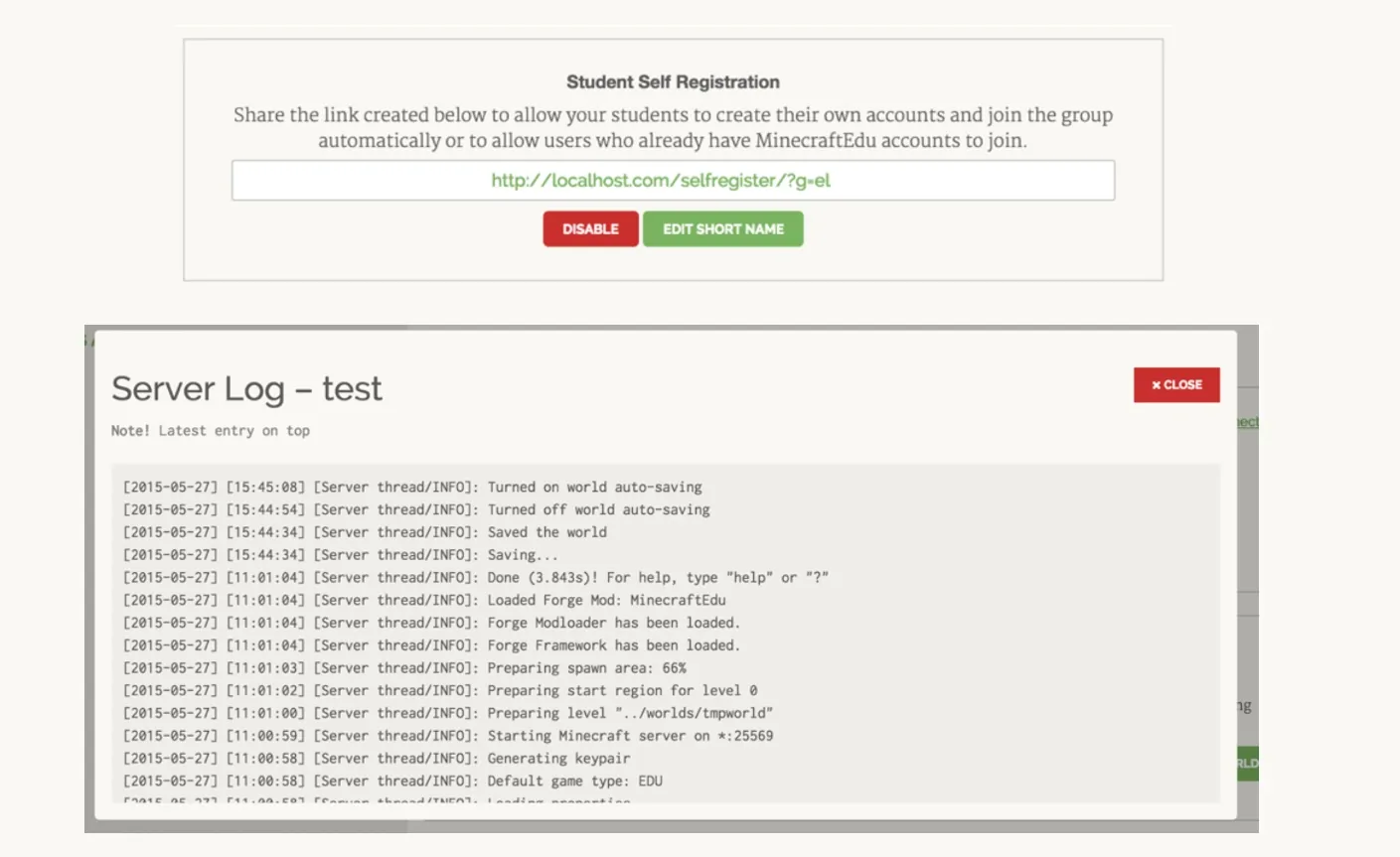Select the 'Saved the world' log entry

[x=365, y=532]
